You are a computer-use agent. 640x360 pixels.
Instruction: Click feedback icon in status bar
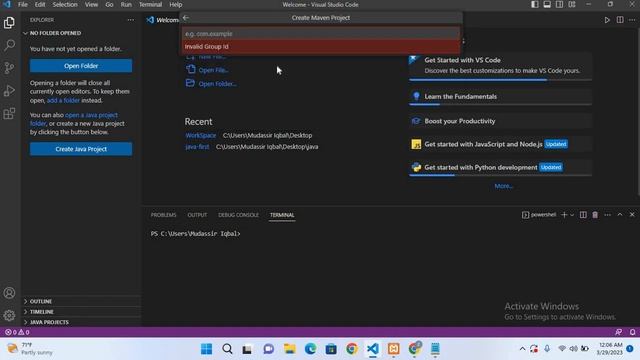coord(618,332)
